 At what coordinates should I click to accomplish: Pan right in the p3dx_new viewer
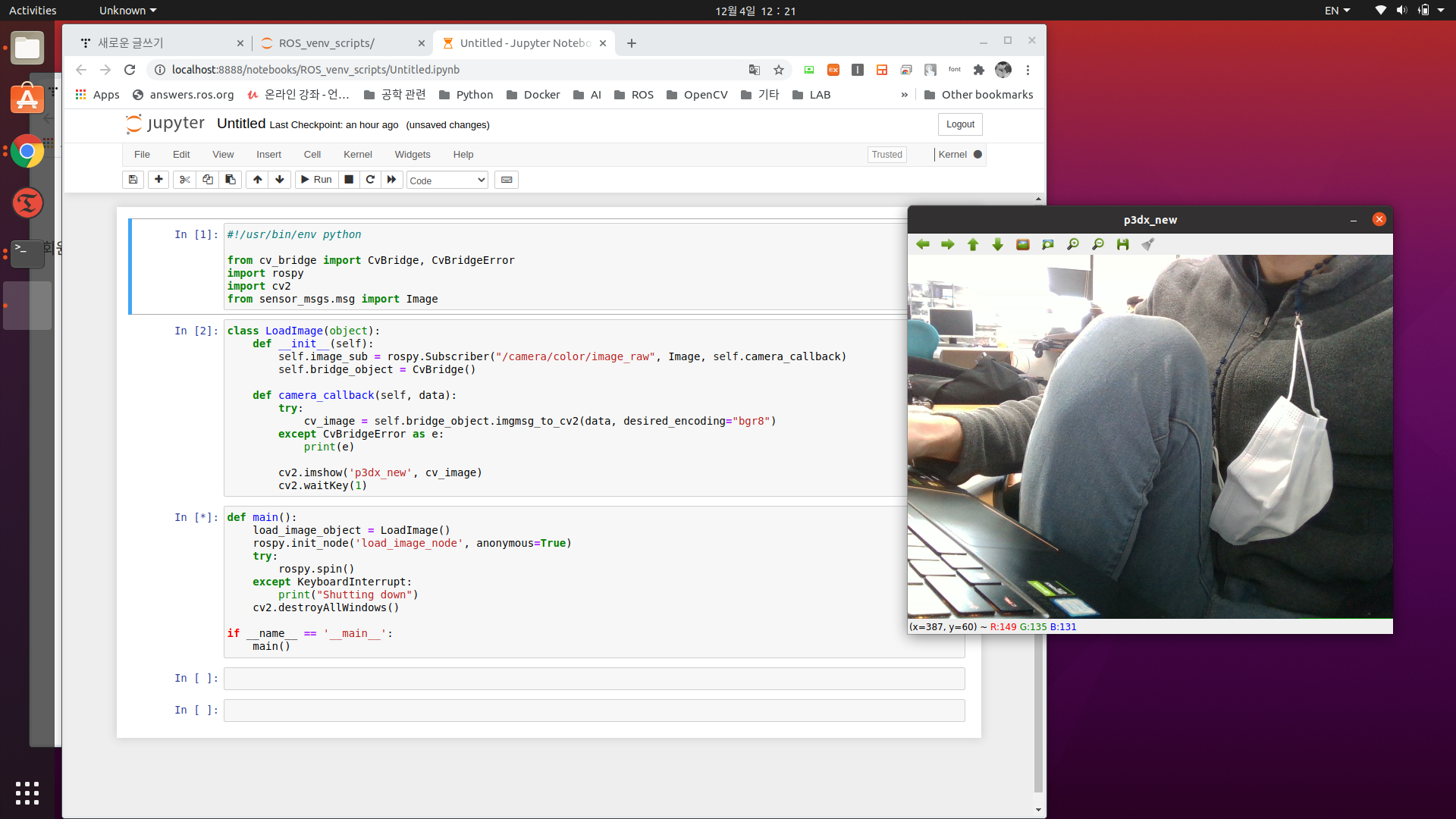point(948,244)
